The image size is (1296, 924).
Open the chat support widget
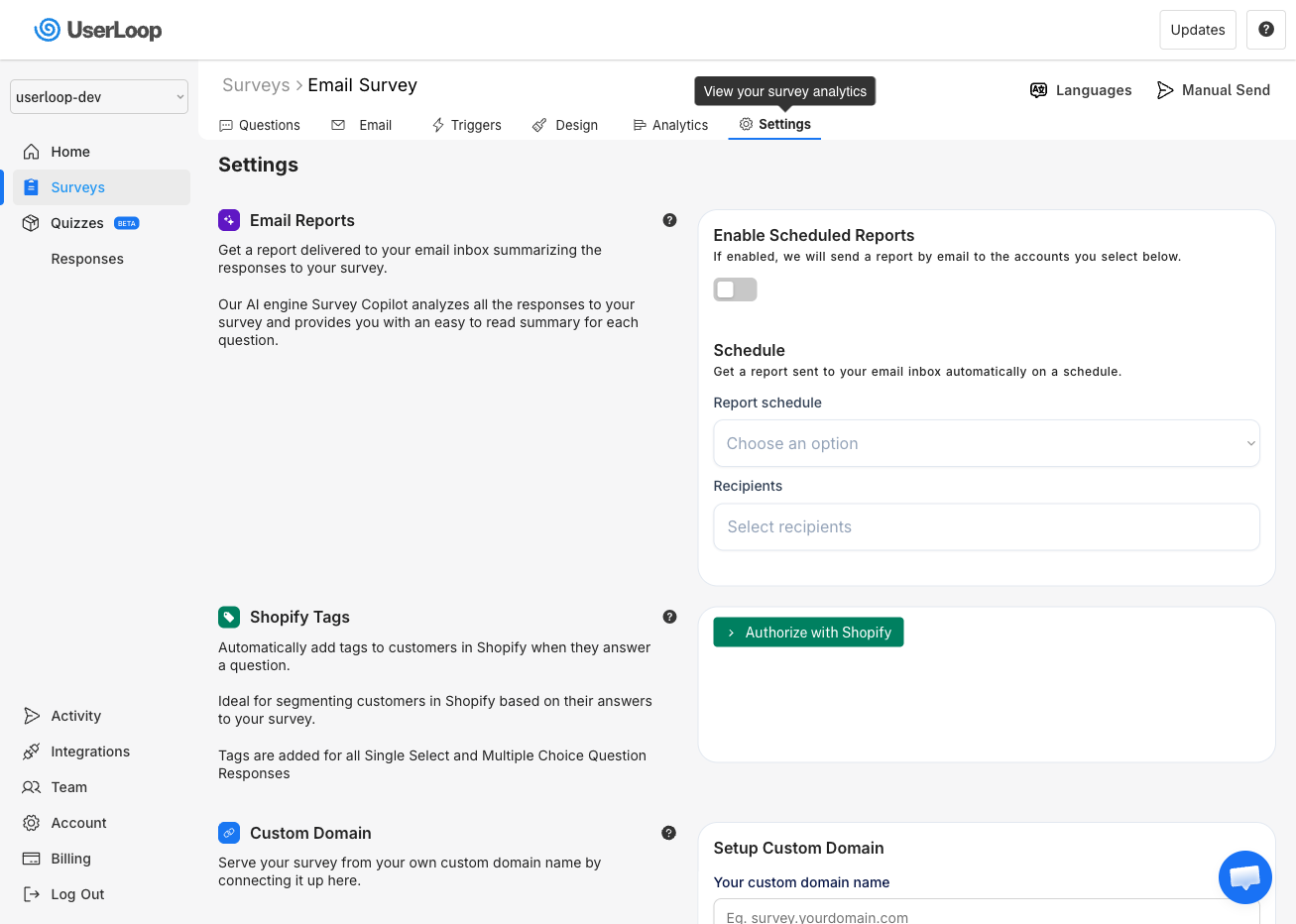(x=1244, y=877)
